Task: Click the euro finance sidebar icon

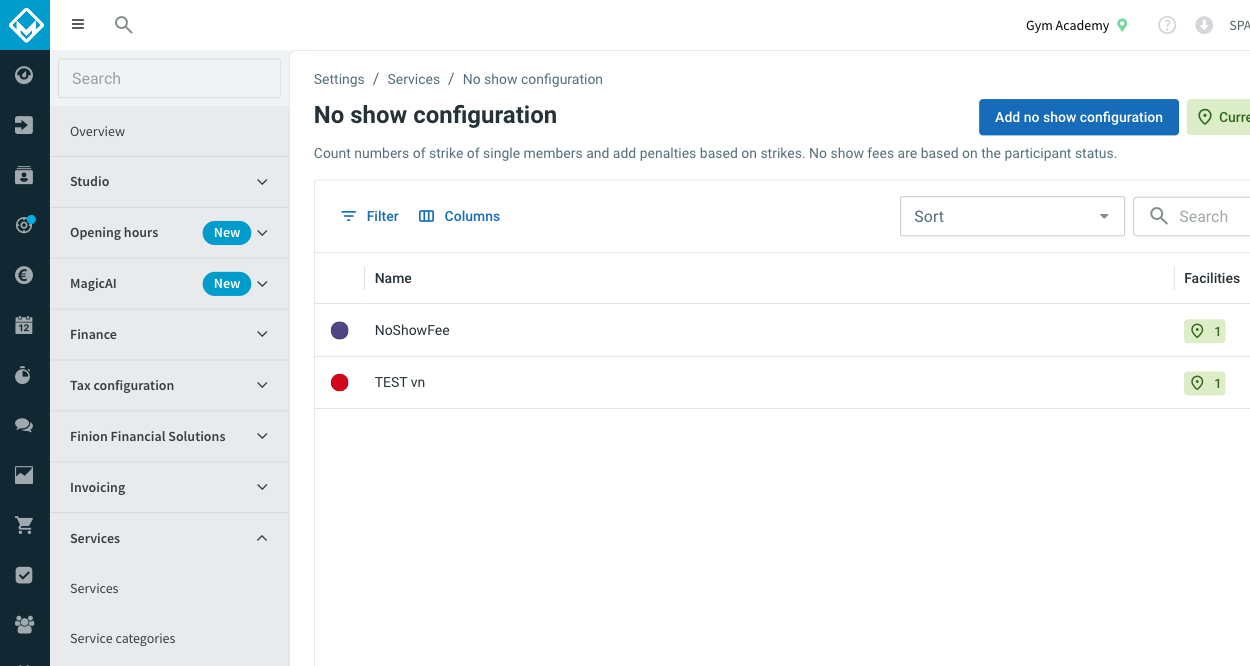Action: click(x=24, y=275)
